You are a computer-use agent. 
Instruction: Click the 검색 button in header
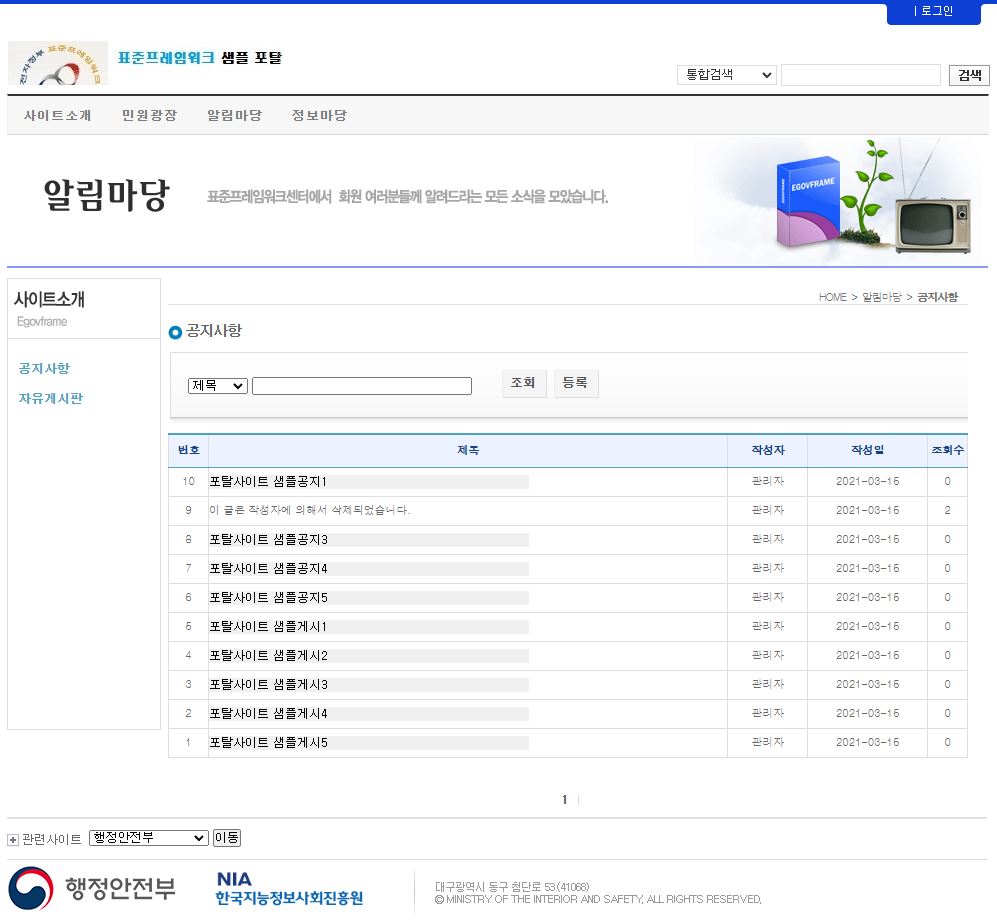click(968, 75)
